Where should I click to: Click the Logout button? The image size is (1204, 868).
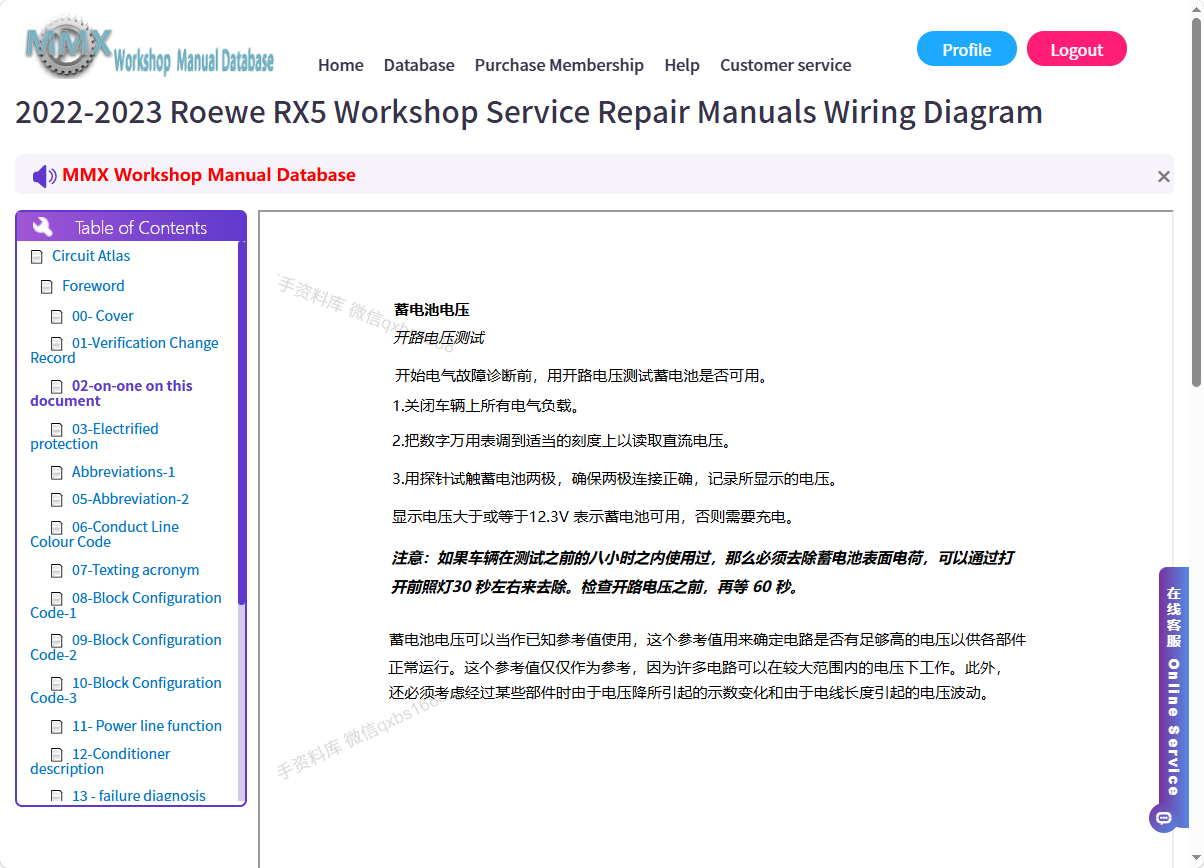[x=1077, y=49]
